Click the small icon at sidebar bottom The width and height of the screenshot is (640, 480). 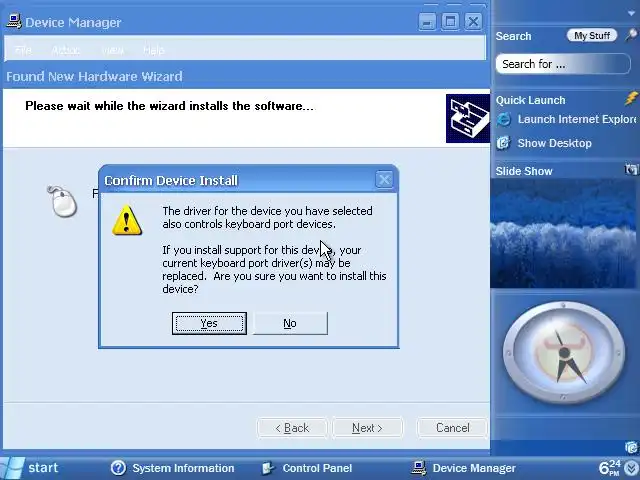coord(631,447)
